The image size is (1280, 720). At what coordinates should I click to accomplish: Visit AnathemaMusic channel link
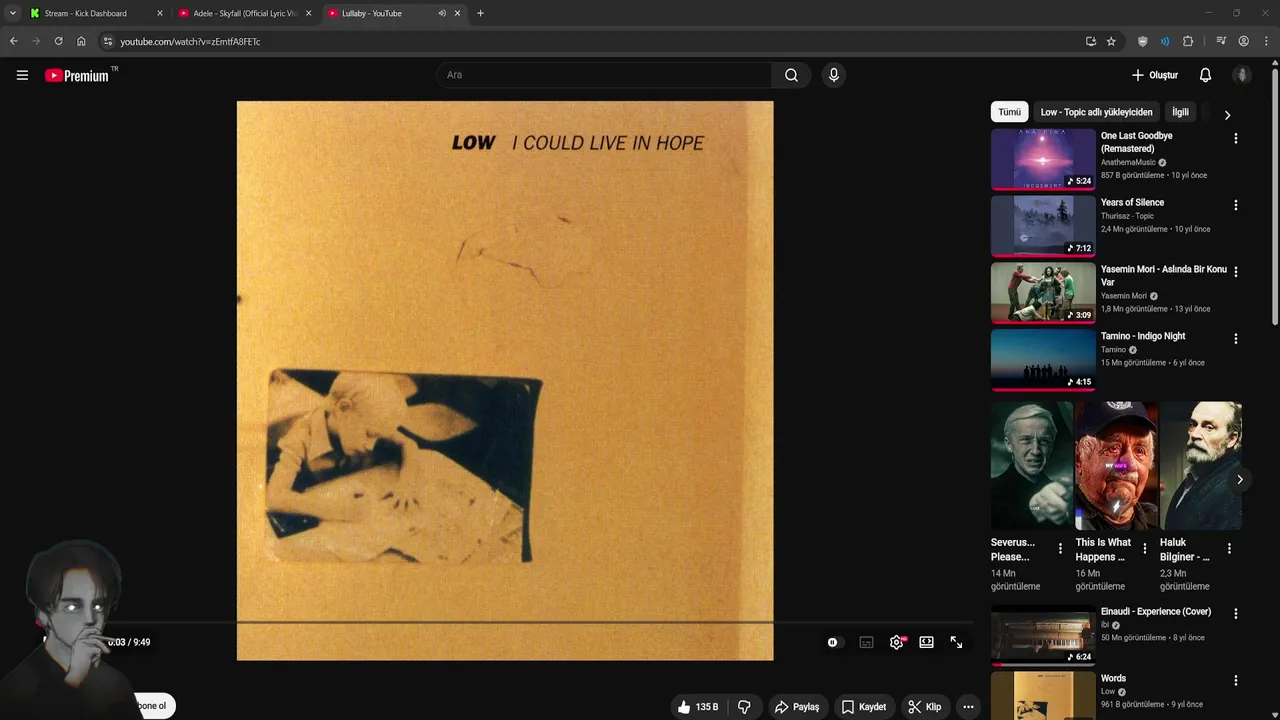click(1128, 162)
